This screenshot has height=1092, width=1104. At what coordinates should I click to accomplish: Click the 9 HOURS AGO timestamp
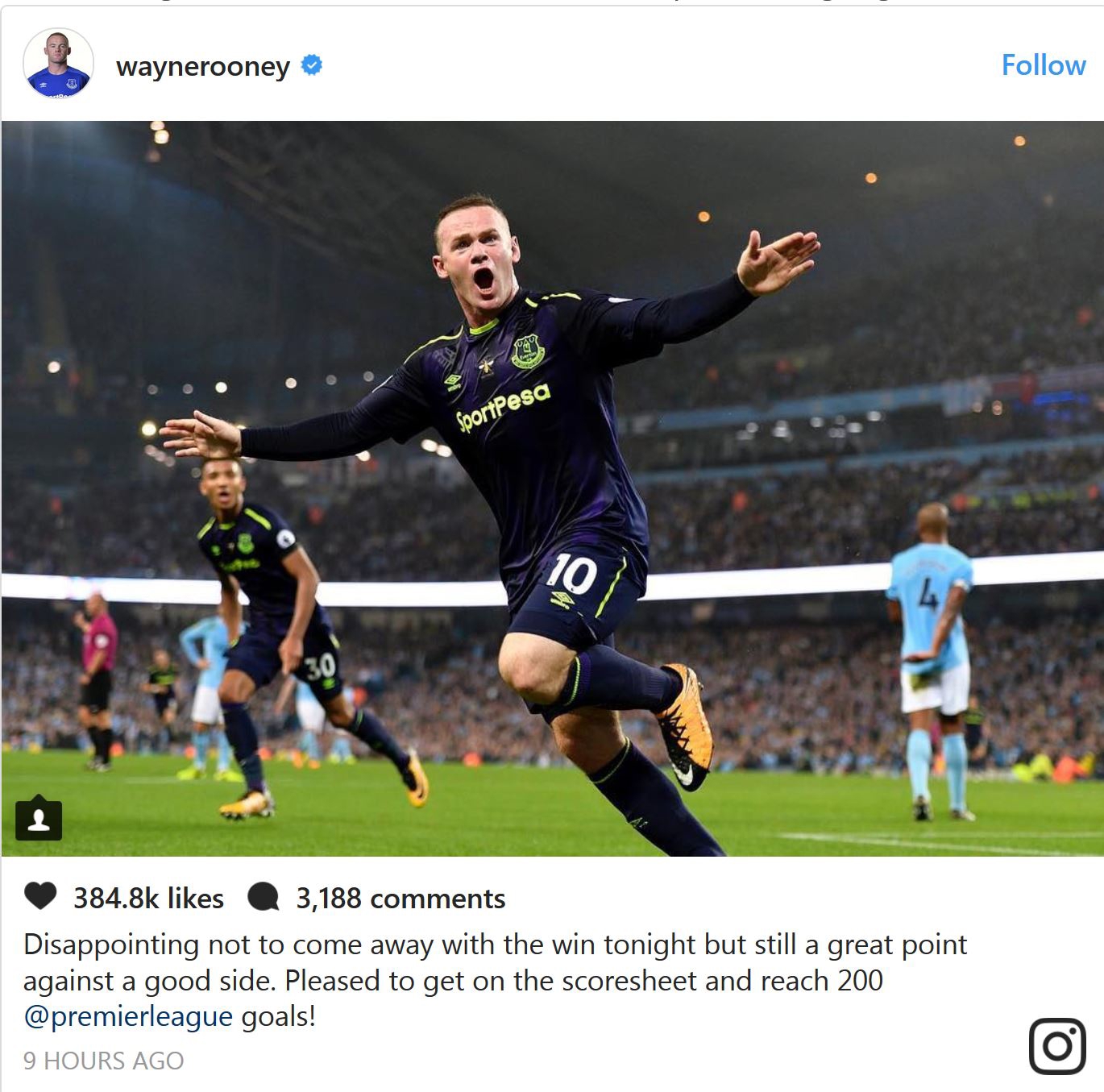click(103, 1061)
